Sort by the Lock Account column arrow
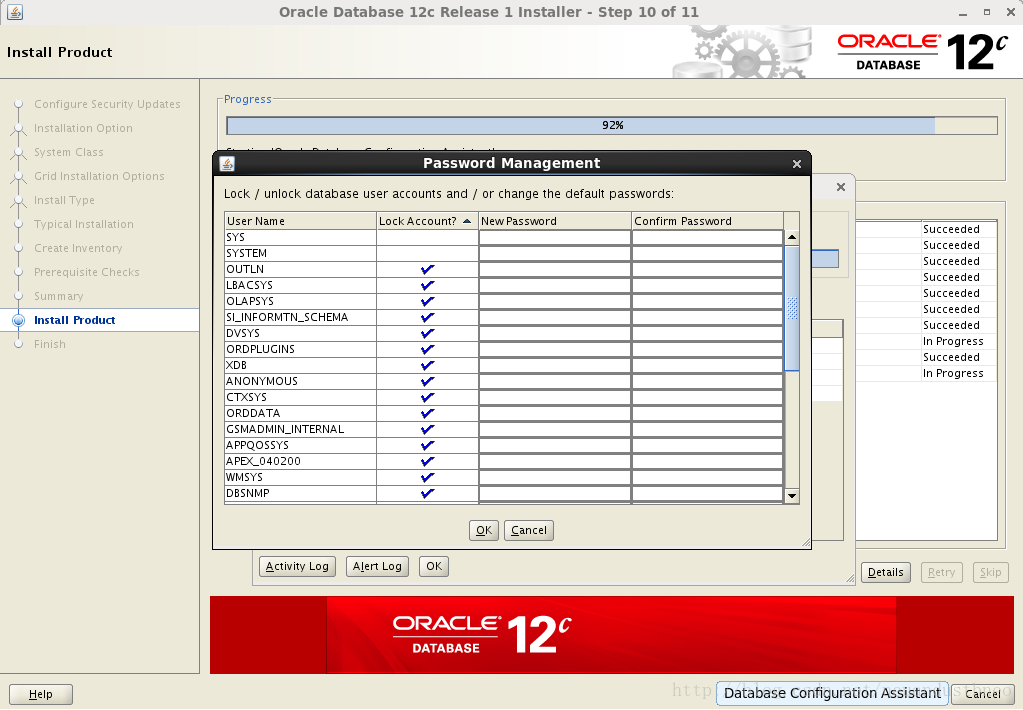The width and height of the screenshot is (1023, 710). click(466, 221)
